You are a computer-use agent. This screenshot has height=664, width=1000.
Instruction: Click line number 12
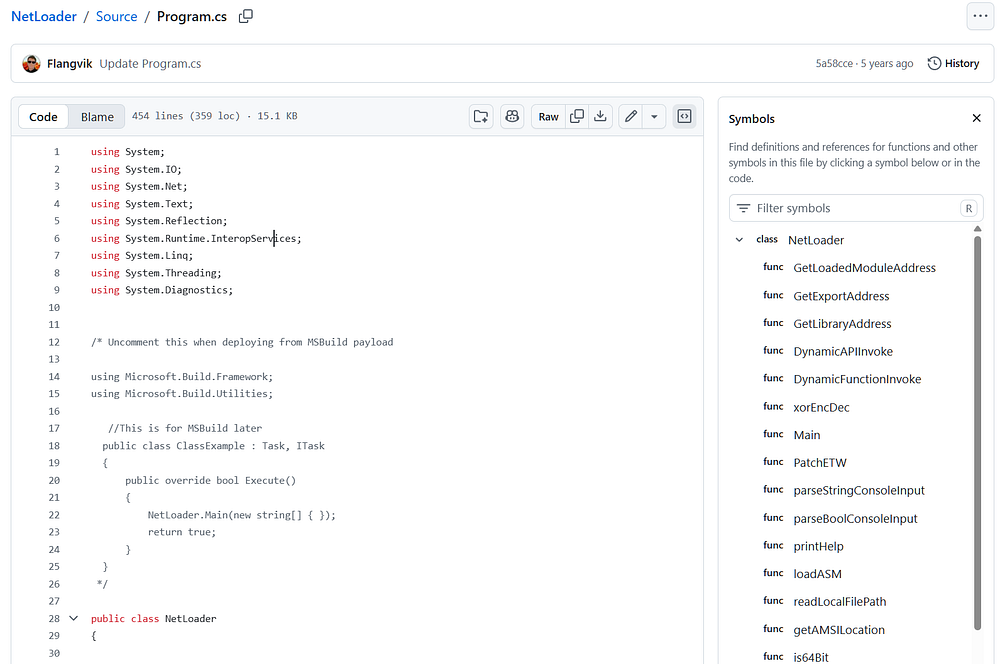[54, 343]
